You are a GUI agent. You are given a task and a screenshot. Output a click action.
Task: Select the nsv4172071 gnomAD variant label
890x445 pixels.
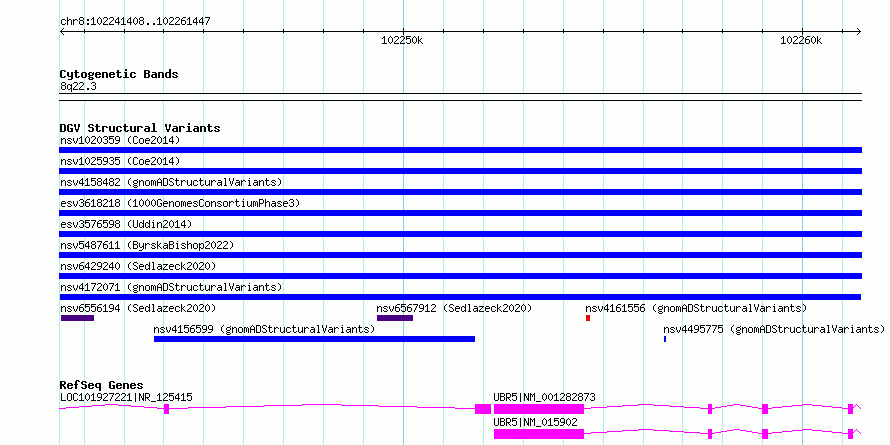pyautogui.click(x=171, y=287)
